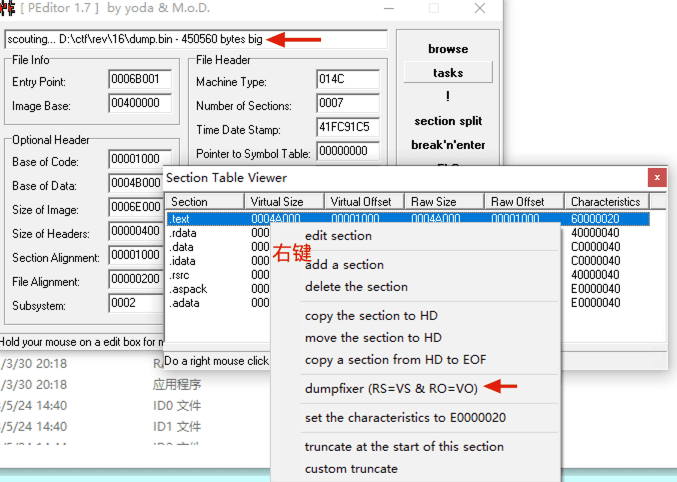
Task: Click the break'n'enter button
Action: tap(448, 145)
